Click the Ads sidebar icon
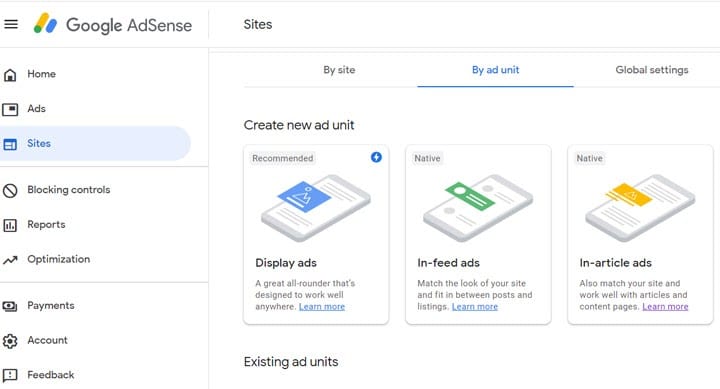Image resolution: width=720 pixels, height=389 pixels. [10, 109]
